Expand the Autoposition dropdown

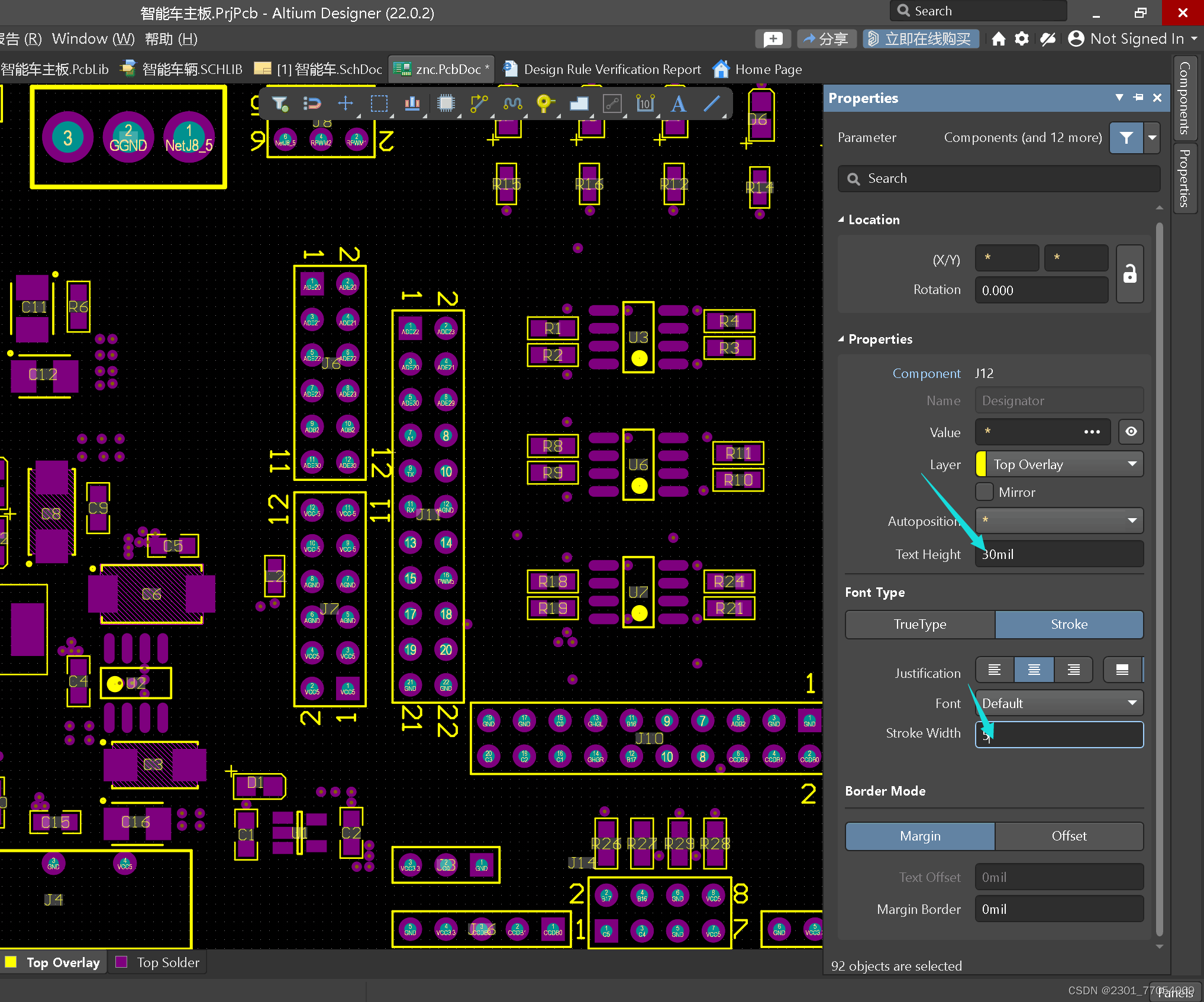[1059, 521]
